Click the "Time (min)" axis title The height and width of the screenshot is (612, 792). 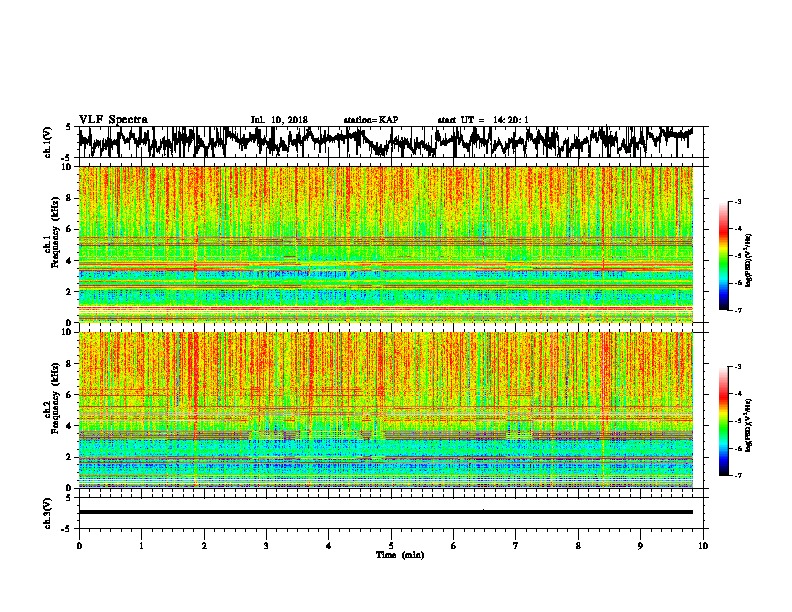tap(400, 555)
